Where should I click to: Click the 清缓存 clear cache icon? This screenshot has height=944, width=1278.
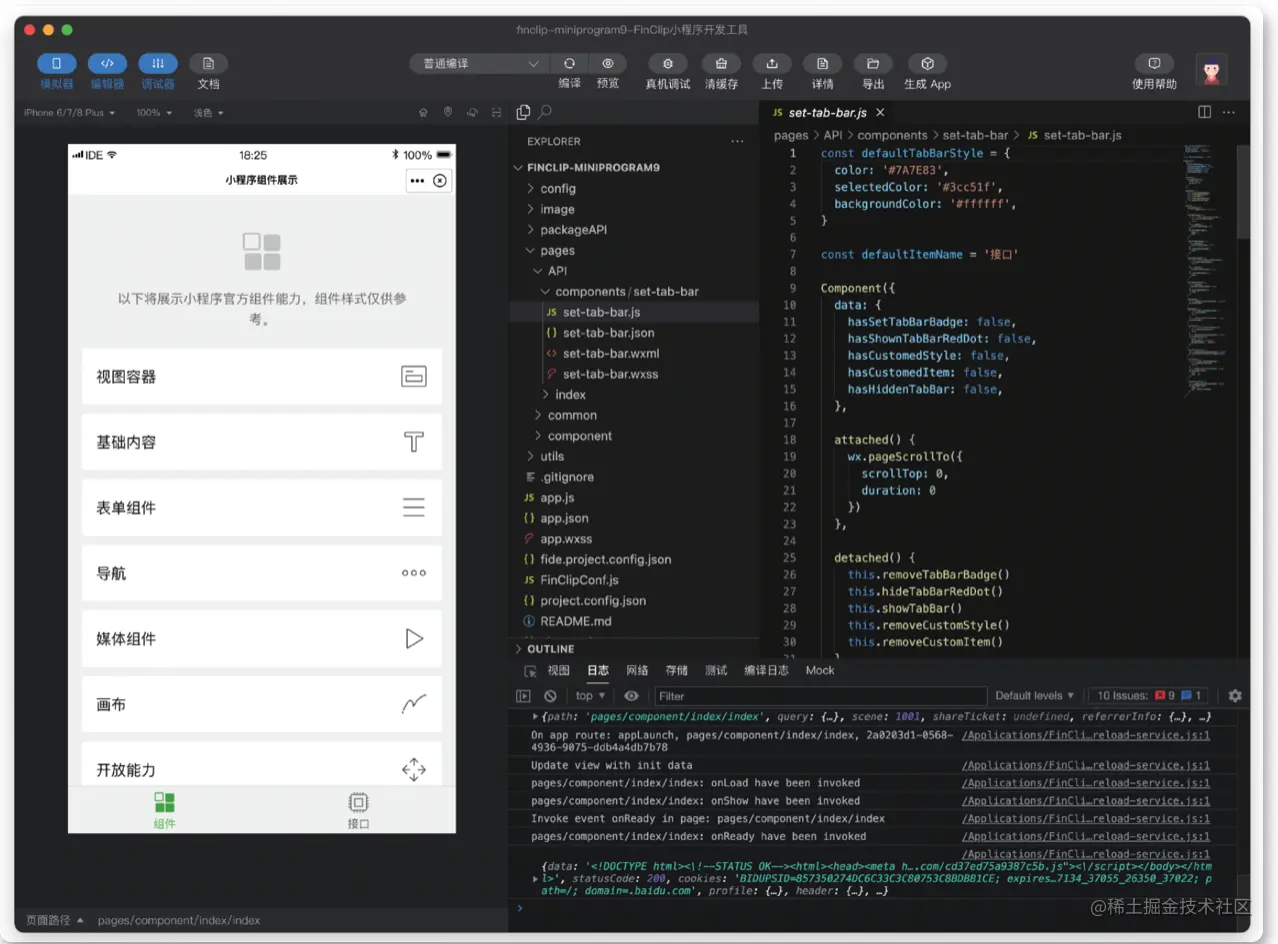click(721, 63)
